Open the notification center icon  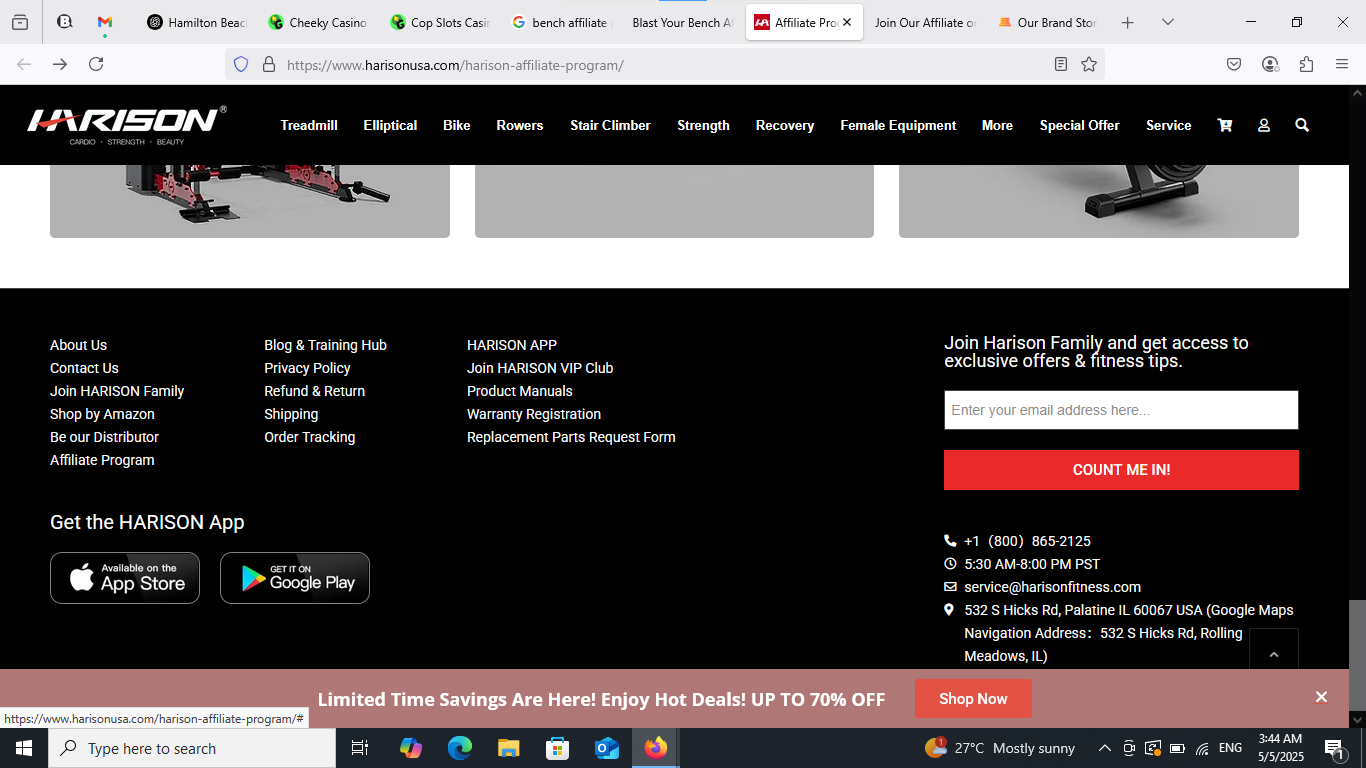[1333, 748]
